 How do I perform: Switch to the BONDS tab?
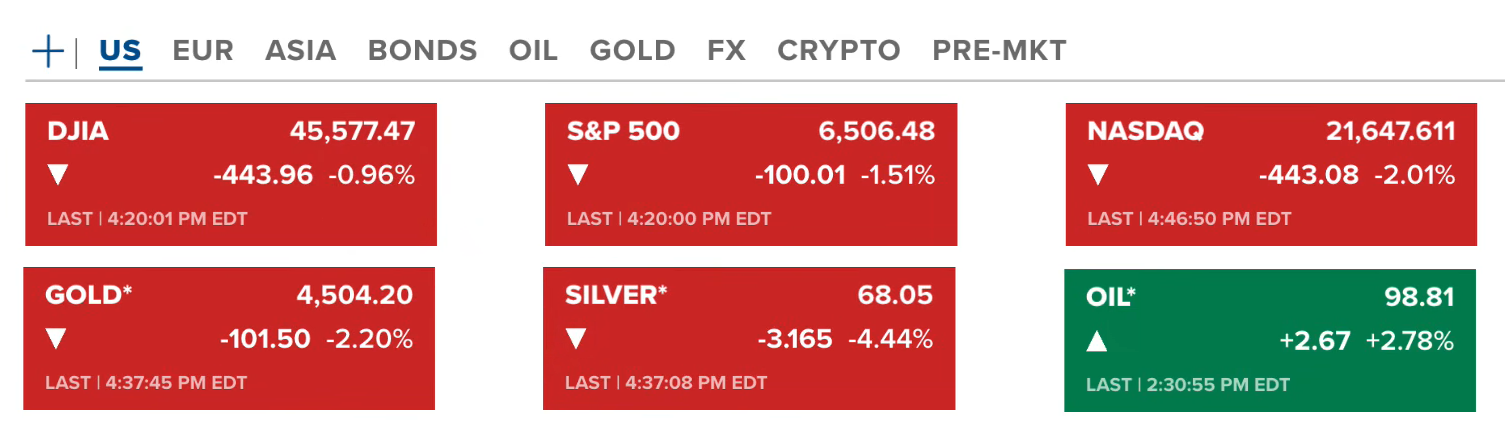point(422,50)
